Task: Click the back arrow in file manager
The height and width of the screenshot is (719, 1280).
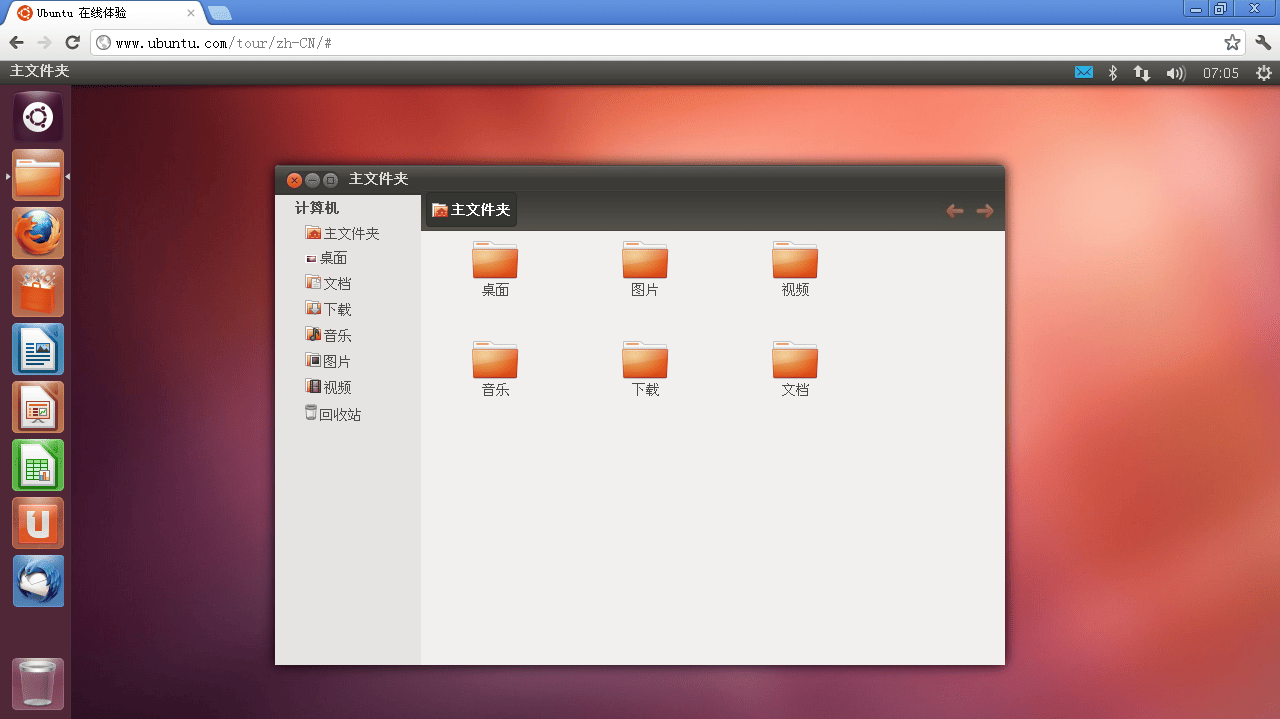Action: click(x=955, y=210)
